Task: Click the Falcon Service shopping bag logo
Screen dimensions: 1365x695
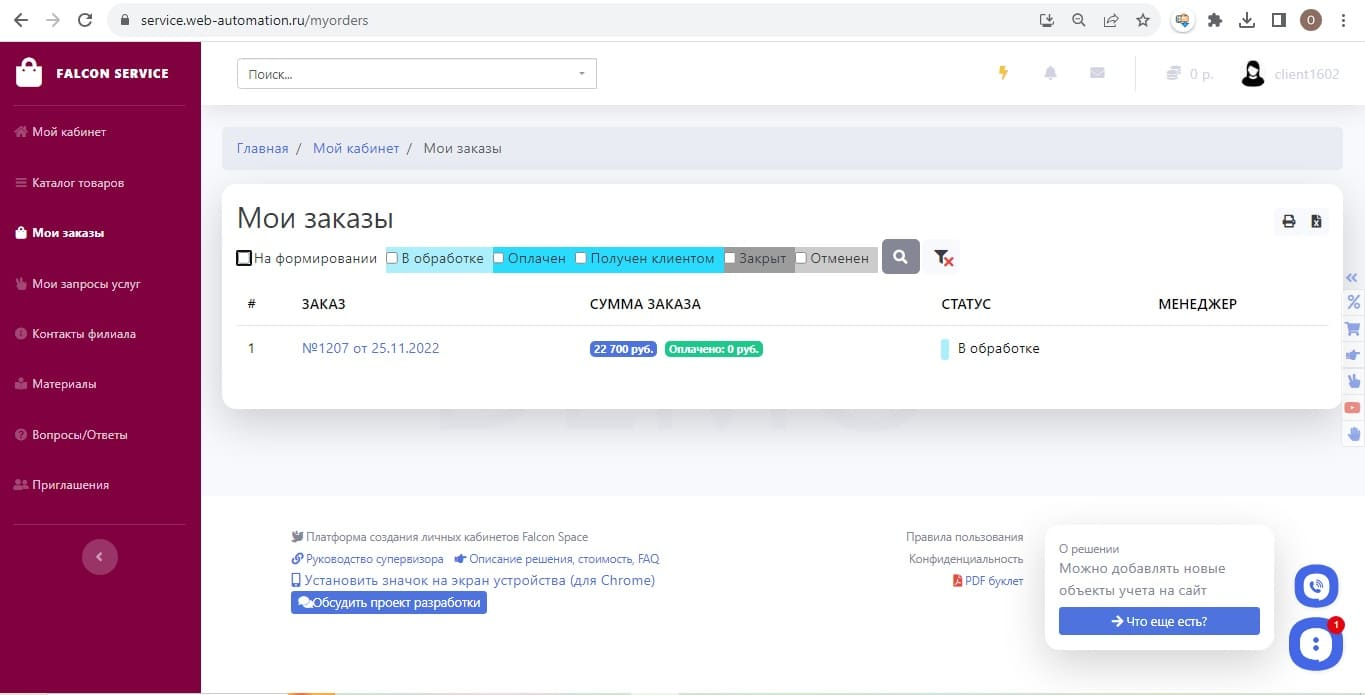Action: coord(29,73)
